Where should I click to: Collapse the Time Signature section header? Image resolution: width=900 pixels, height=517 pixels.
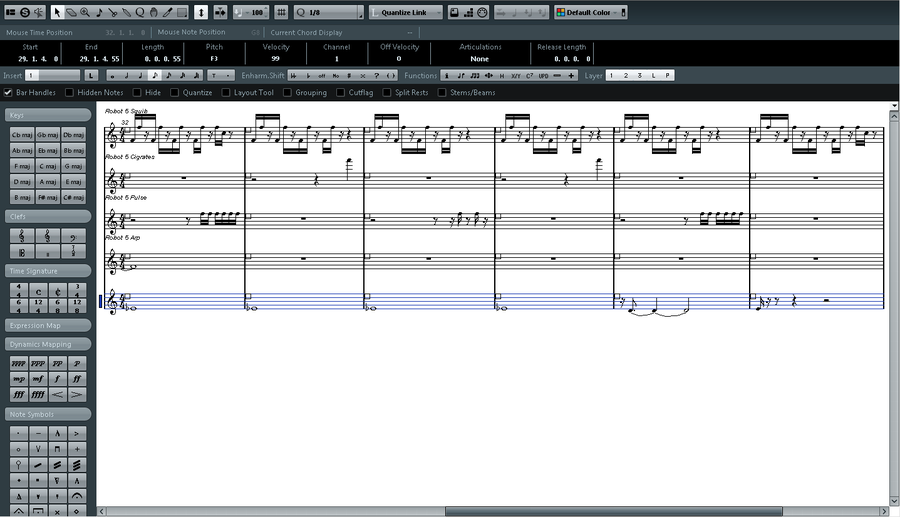(47, 271)
